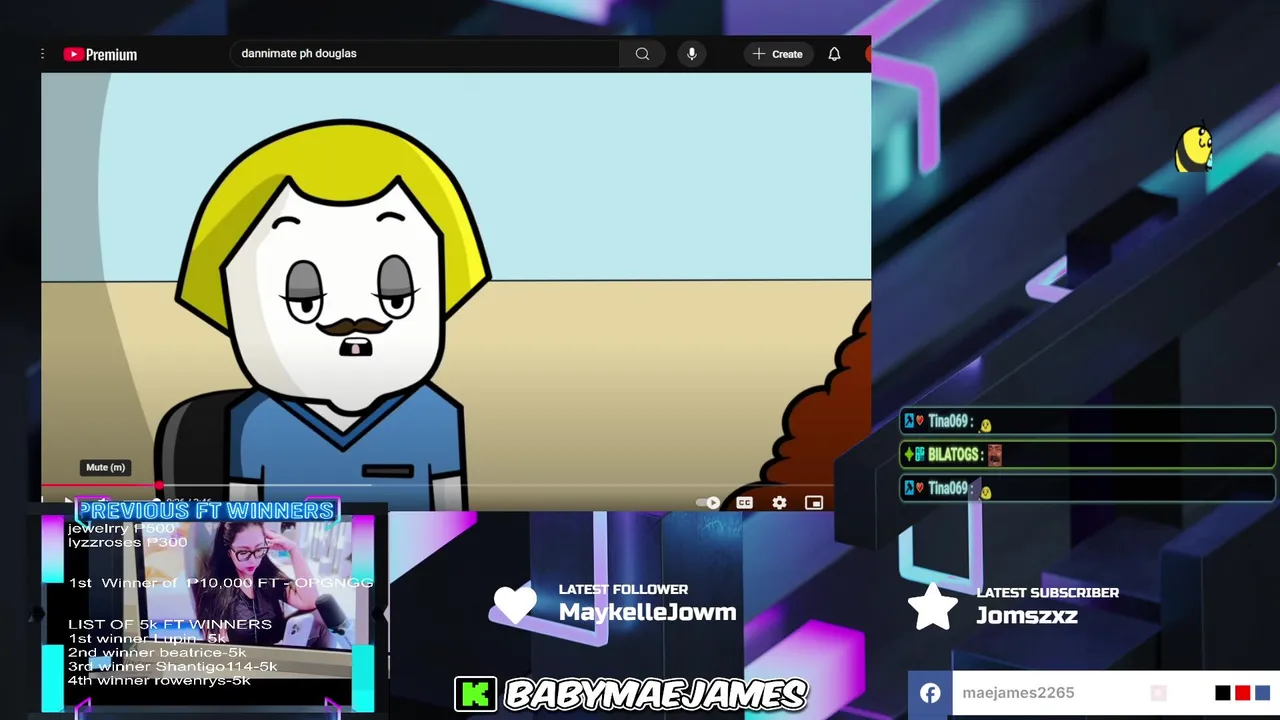Open the Create button
Image resolution: width=1280 pixels, height=720 pixels.
coord(778,54)
